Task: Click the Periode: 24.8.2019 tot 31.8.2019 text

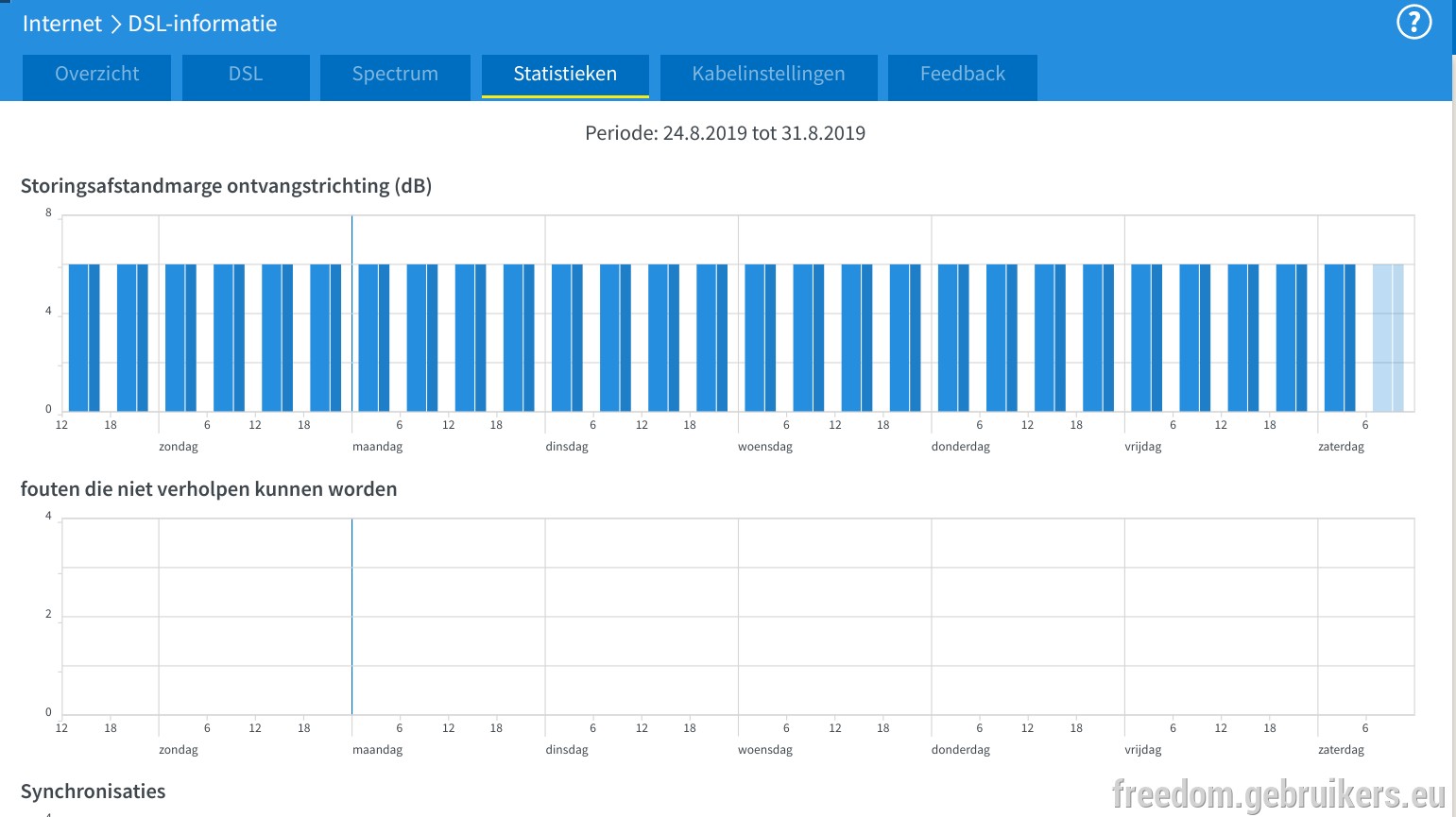Action: pos(725,133)
